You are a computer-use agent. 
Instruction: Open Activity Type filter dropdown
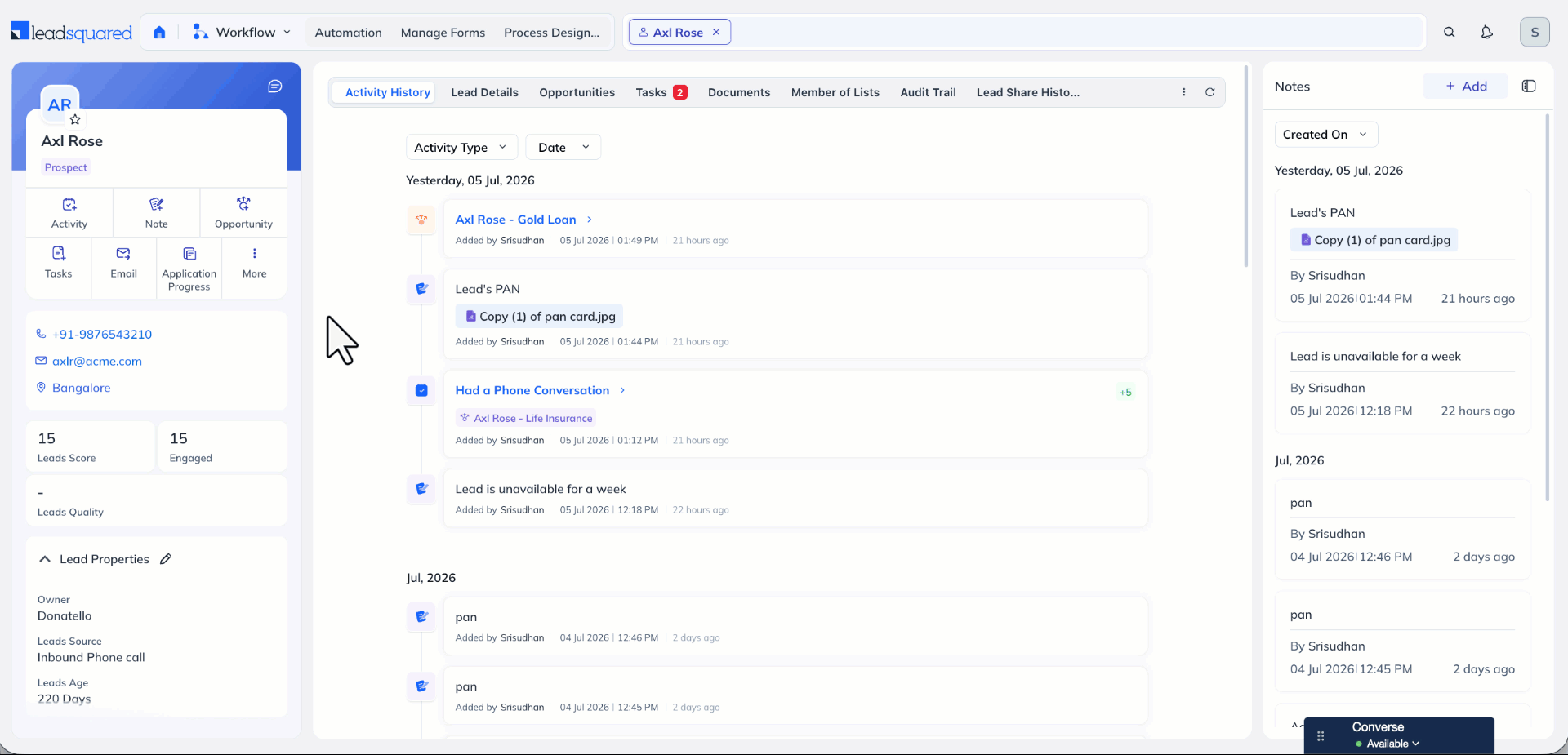pyautogui.click(x=461, y=147)
